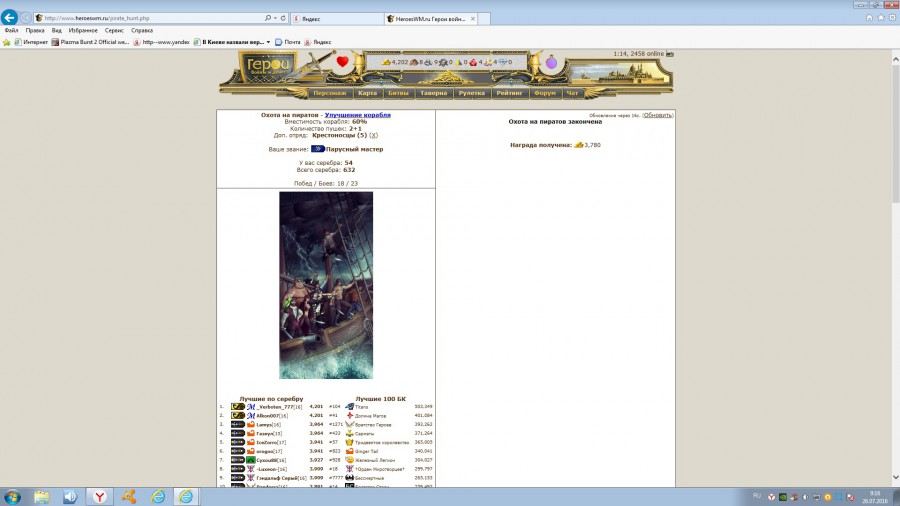The image size is (900, 506).
Task: Click the ore resource icon
Action: click(x=428, y=62)
